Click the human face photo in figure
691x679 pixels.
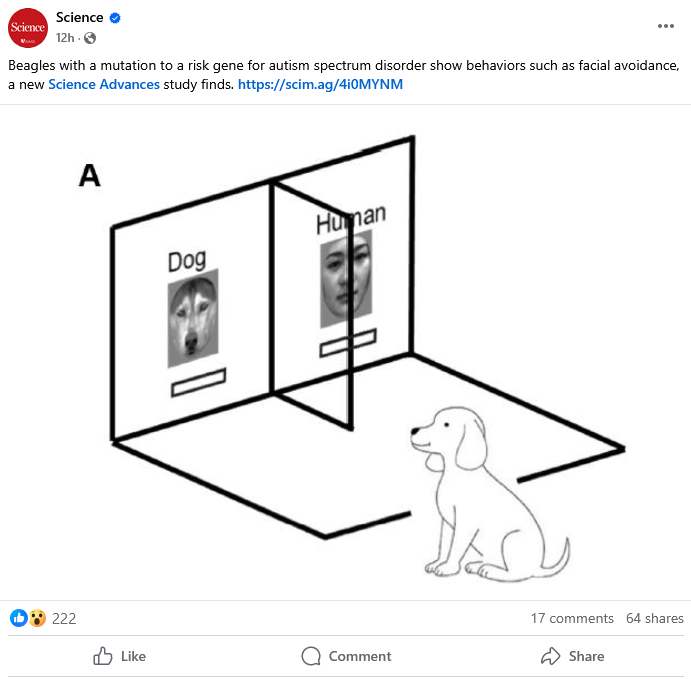pyautogui.click(x=346, y=279)
